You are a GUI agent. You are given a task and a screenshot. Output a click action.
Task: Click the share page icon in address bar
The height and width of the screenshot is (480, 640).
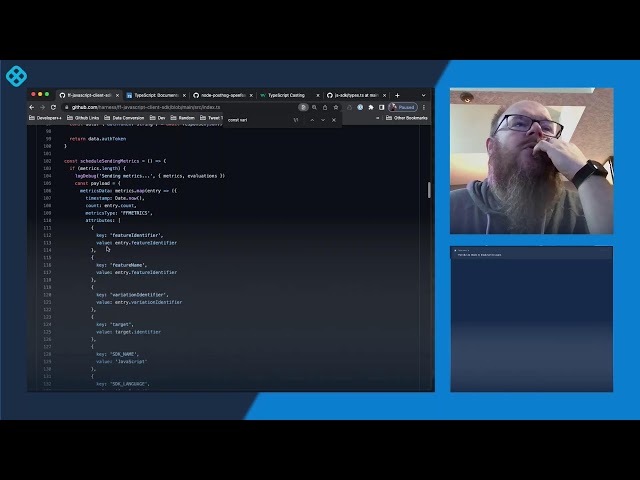[x=325, y=107]
